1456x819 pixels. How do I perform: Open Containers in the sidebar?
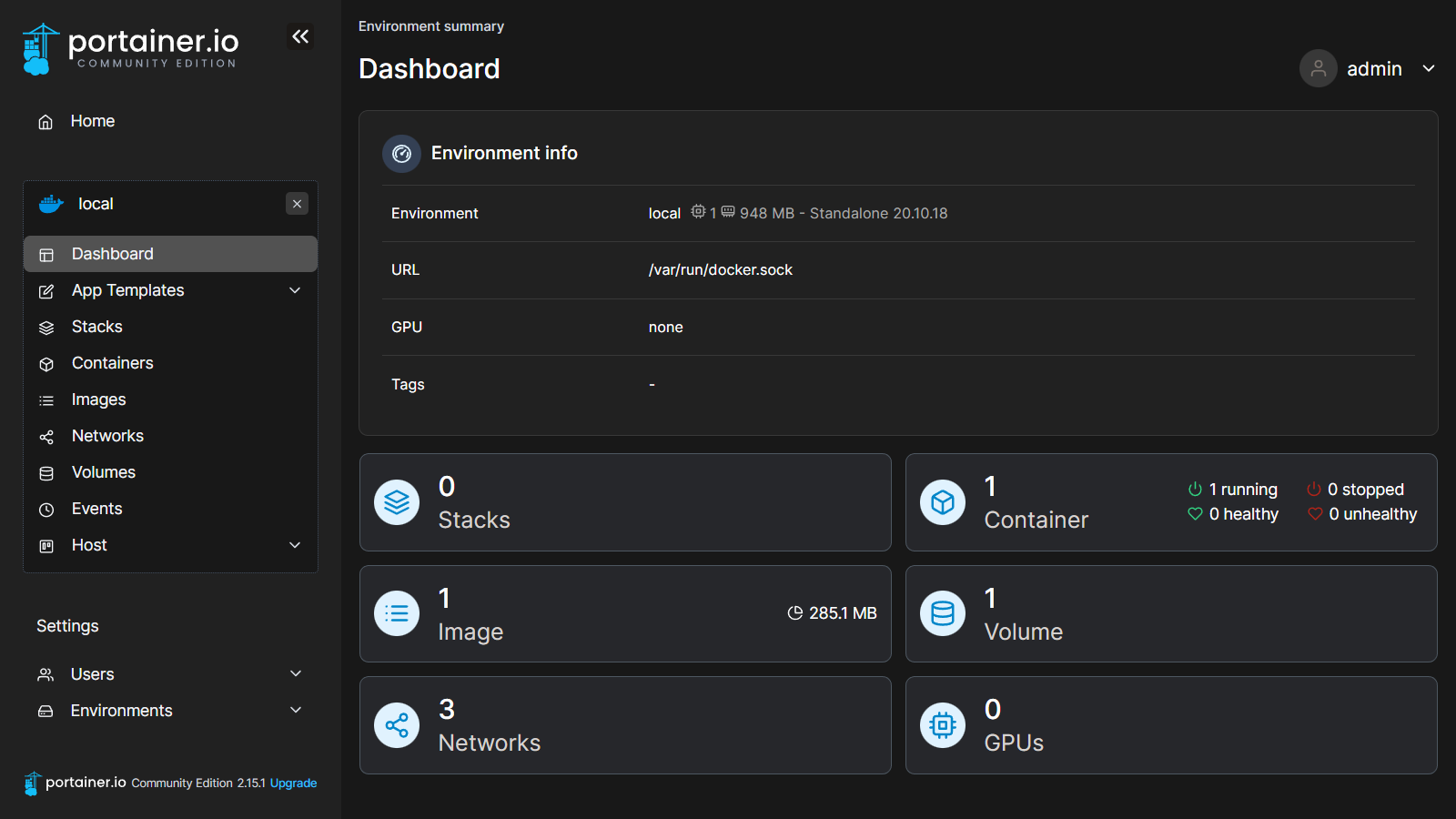[x=112, y=363]
